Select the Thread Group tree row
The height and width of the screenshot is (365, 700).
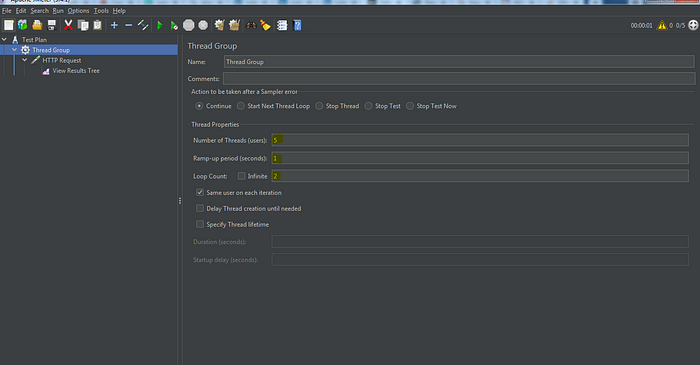coord(89,50)
